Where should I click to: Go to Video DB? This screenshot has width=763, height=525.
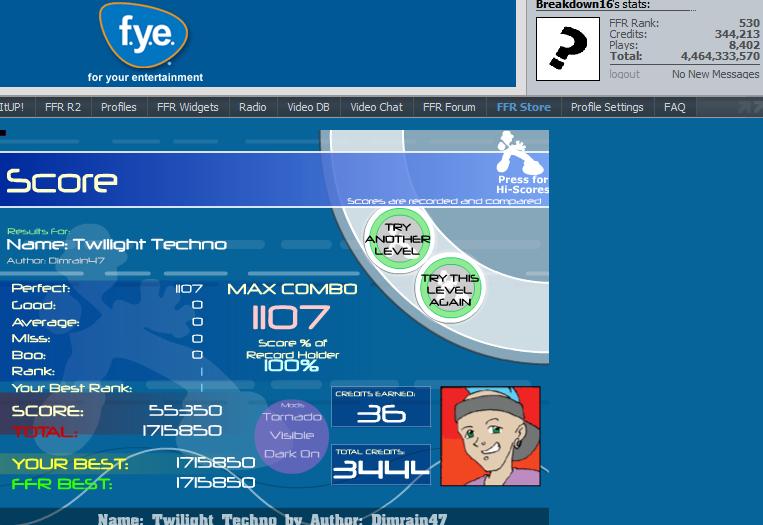(x=309, y=107)
